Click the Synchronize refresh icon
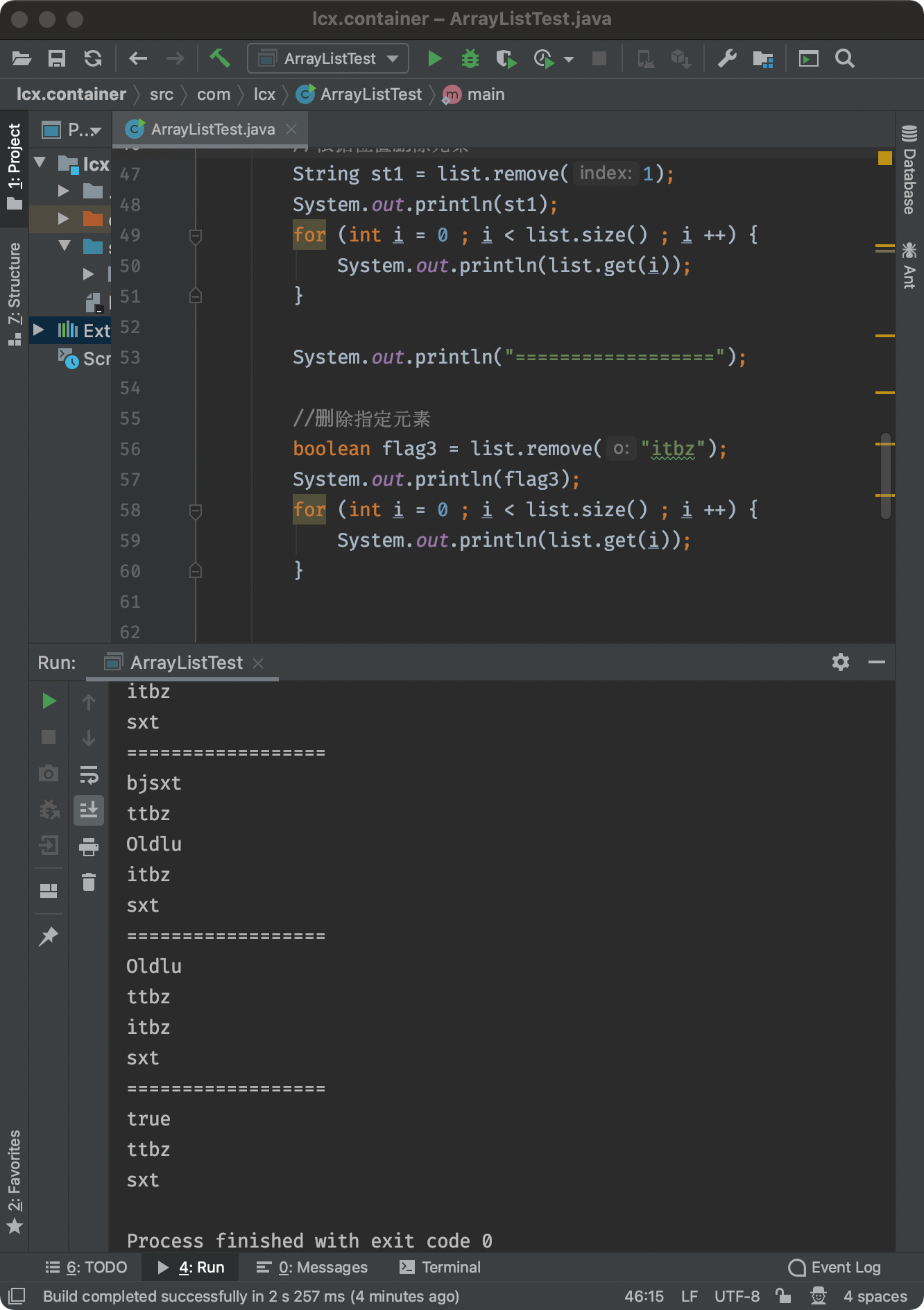Image resolution: width=924 pixels, height=1310 pixels. [93, 59]
